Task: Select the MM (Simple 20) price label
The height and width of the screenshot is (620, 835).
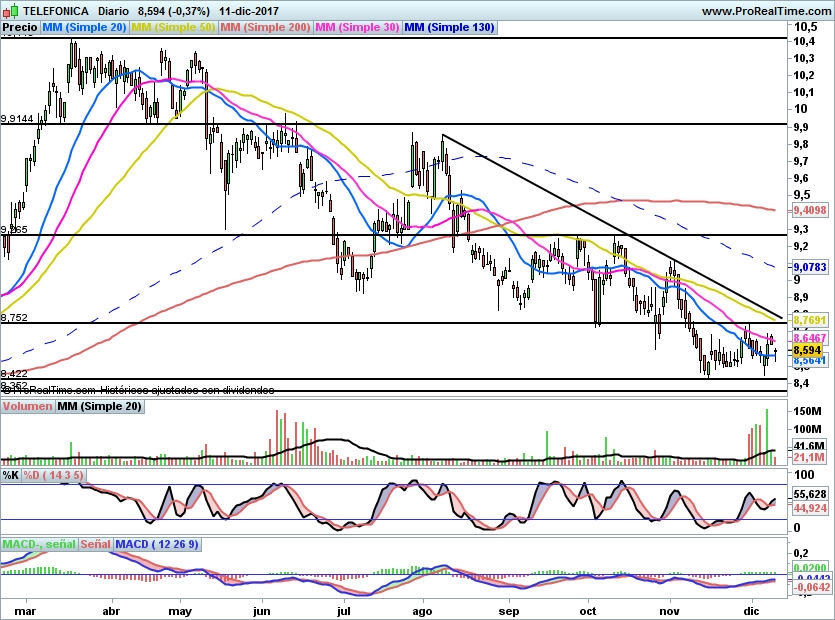Action: click(x=84, y=27)
